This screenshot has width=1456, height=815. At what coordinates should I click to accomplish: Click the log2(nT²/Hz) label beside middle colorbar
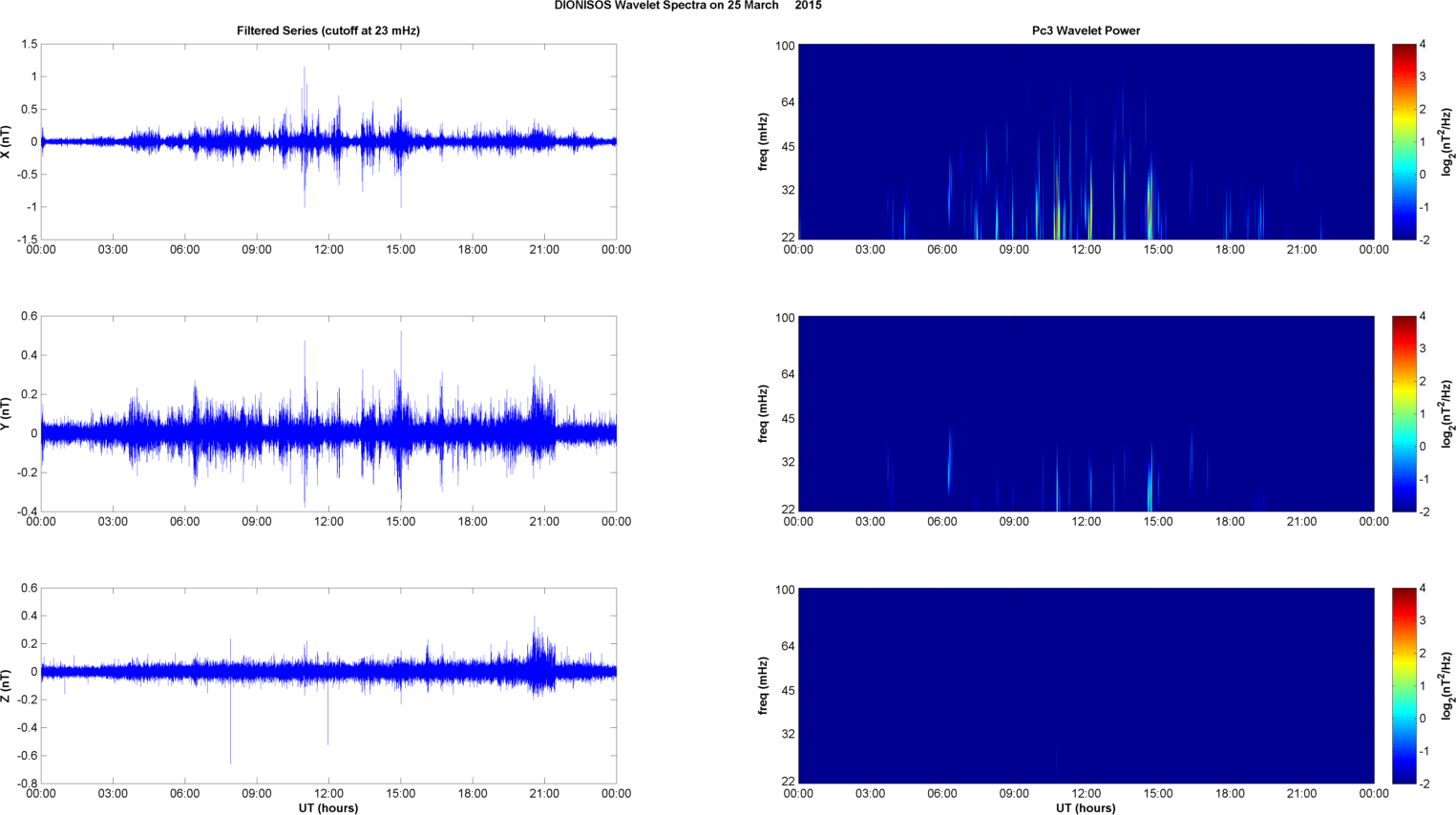1447,413
